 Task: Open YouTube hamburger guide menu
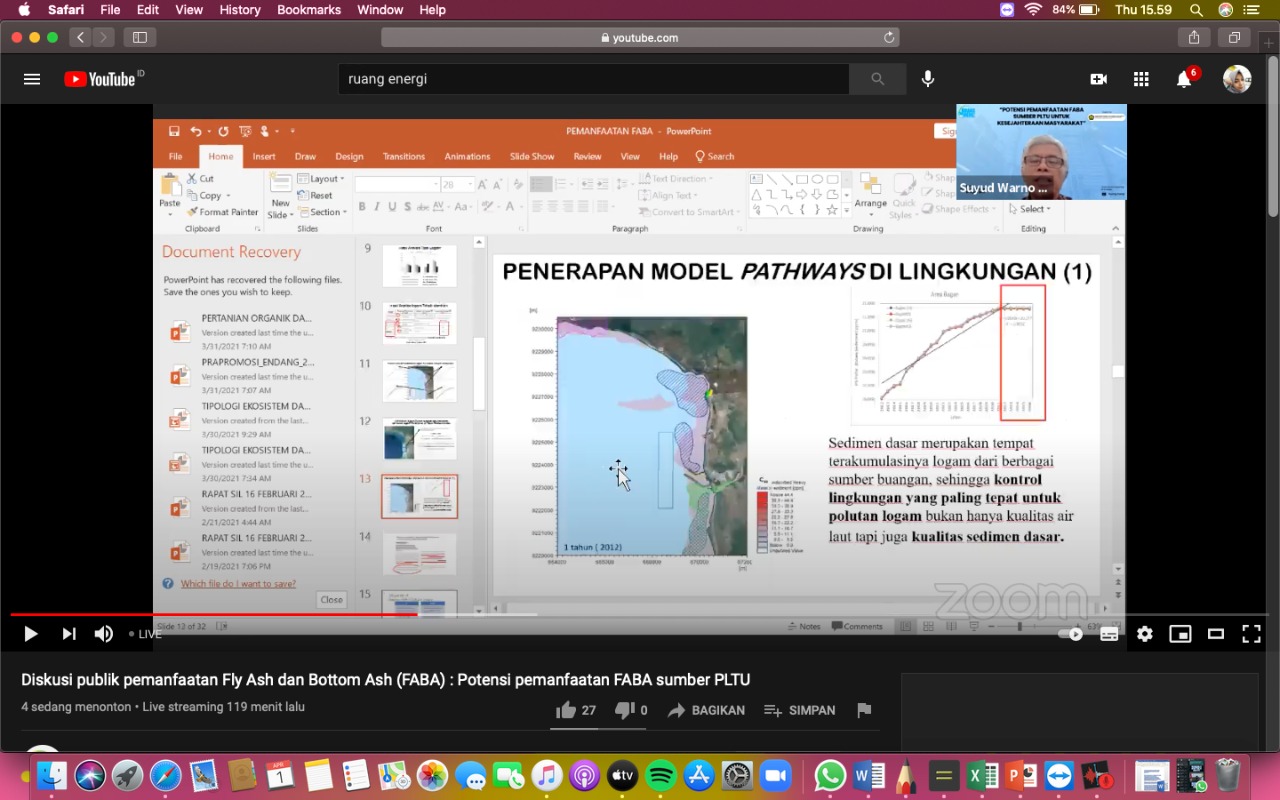coord(32,79)
